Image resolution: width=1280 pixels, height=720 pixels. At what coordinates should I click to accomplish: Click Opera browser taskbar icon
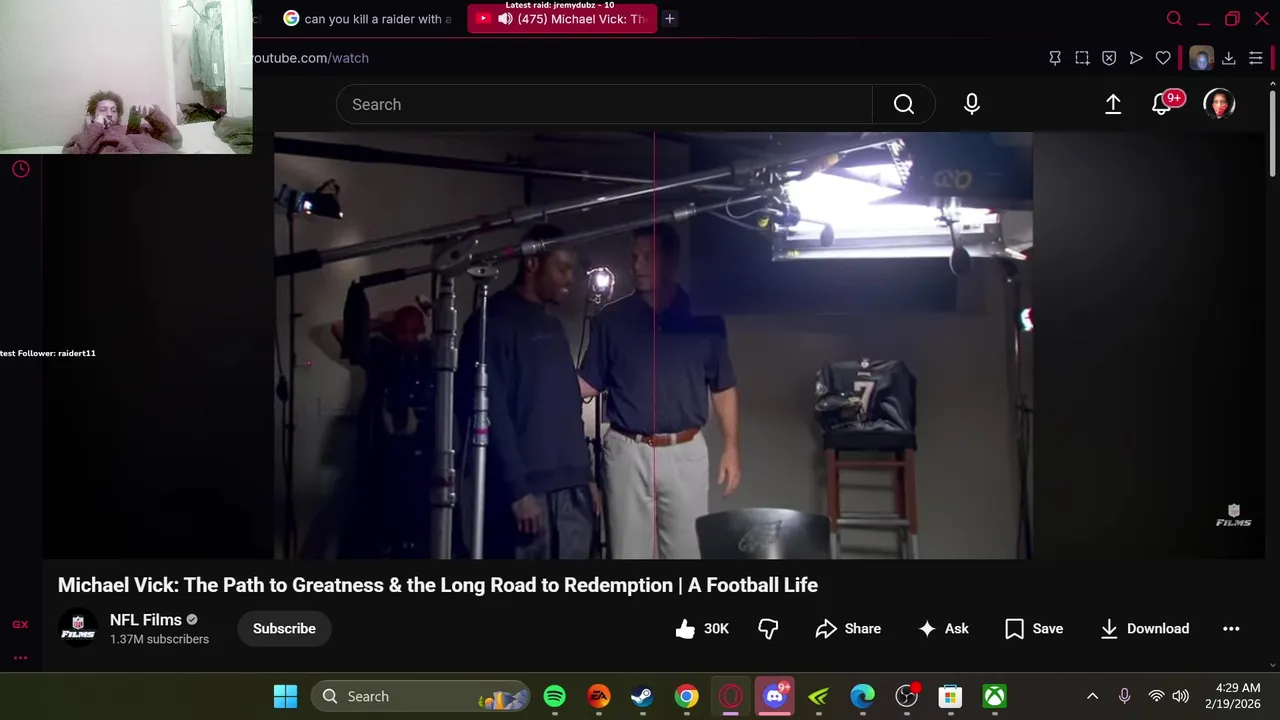731,696
